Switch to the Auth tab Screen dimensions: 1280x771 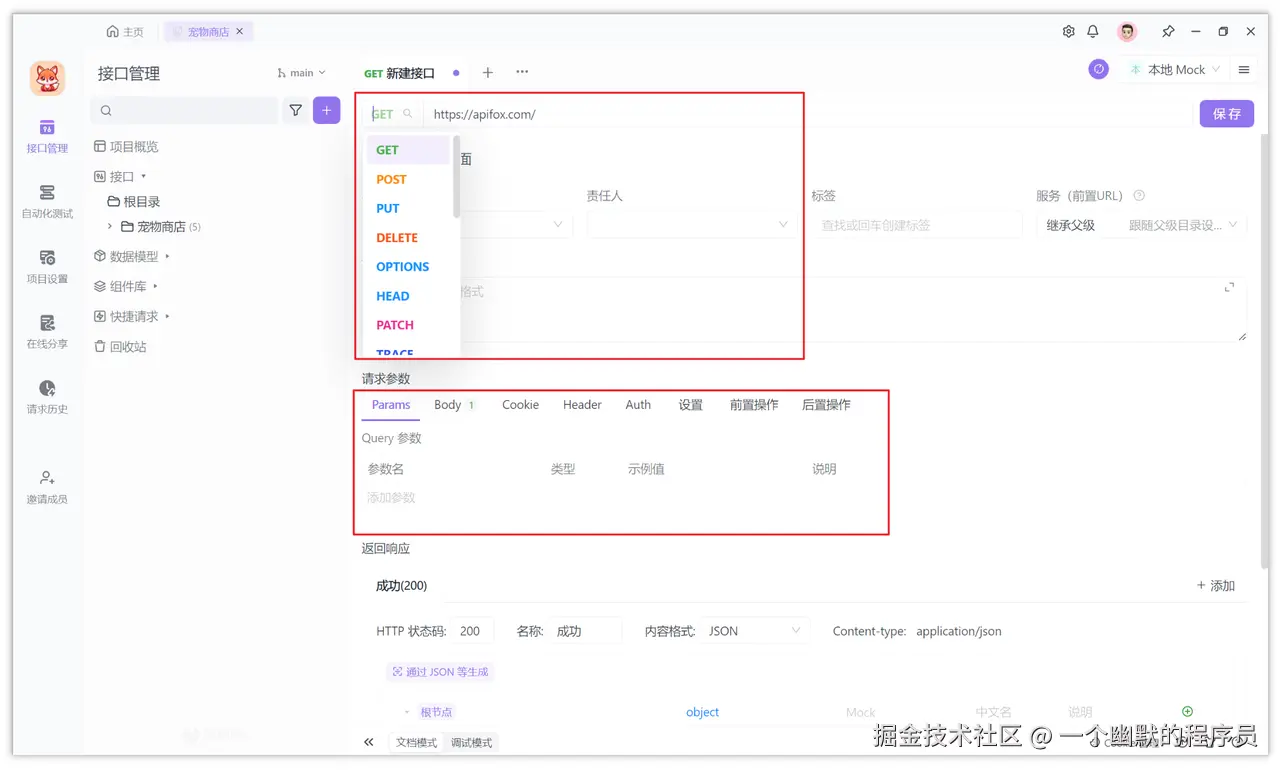(x=638, y=405)
